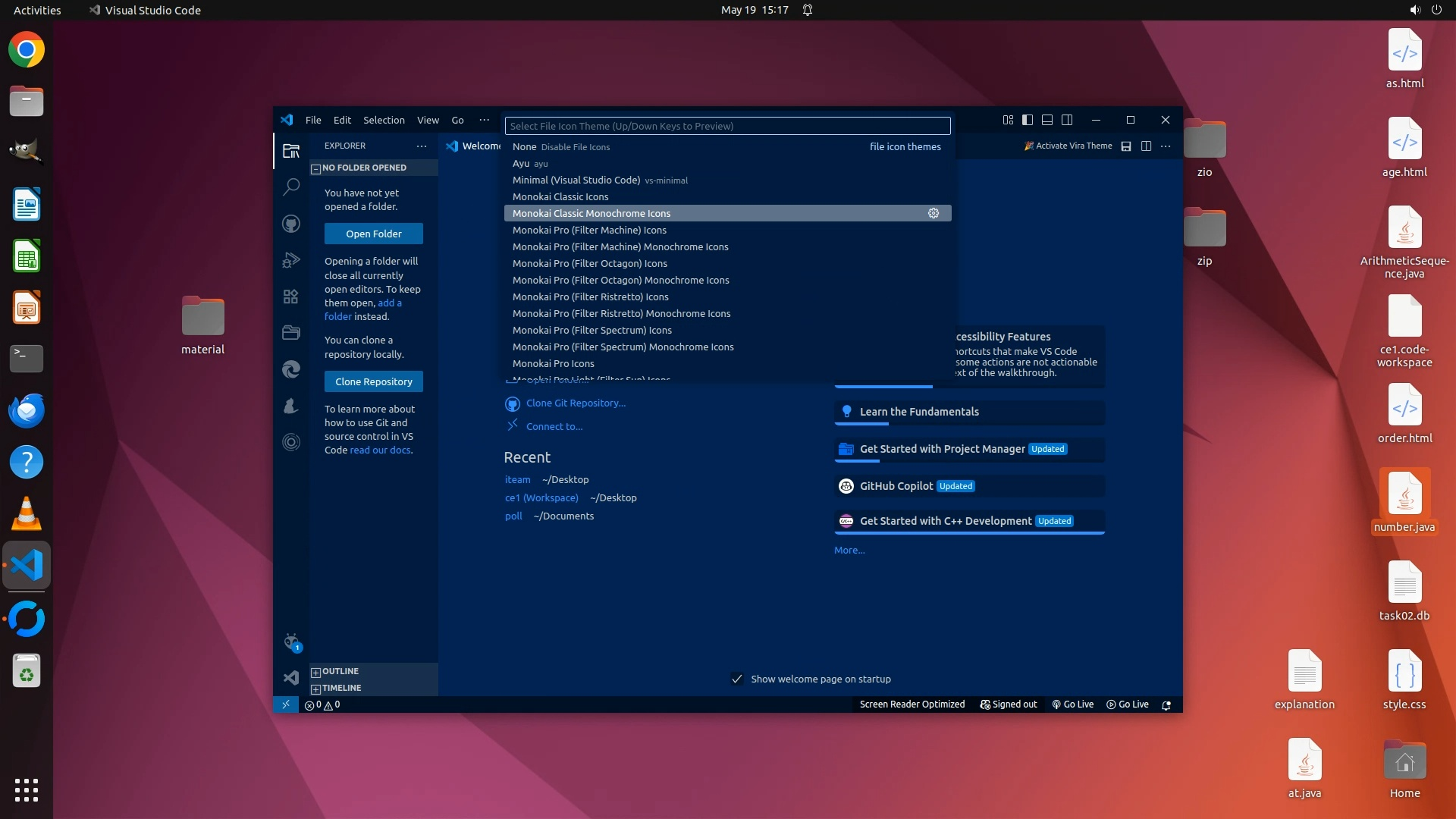This screenshot has width=1456, height=819.
Task: Toggle Show welcome page on startup checkbox
Action: 736,679
